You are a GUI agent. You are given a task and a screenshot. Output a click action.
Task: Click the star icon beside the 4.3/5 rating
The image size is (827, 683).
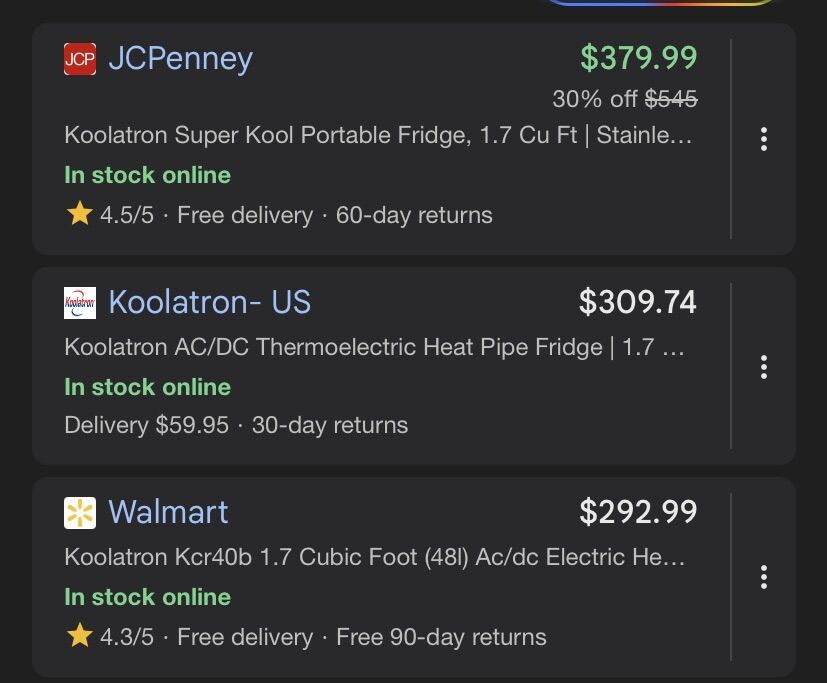pyautogui.click(x=80, y=636)
